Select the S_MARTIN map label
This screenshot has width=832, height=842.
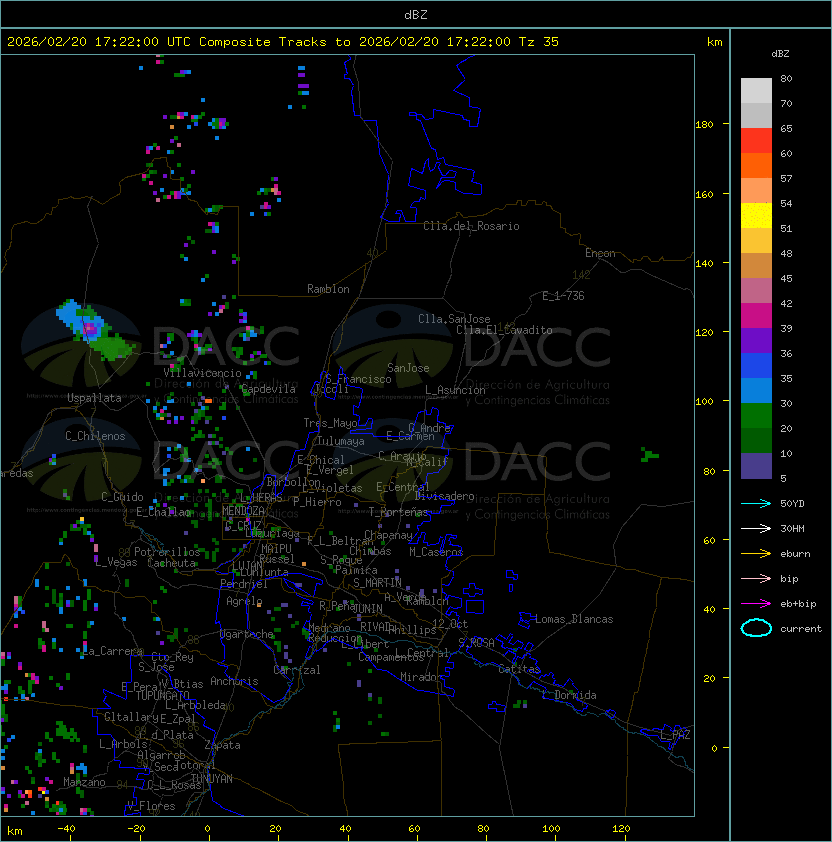pos(377,583)
